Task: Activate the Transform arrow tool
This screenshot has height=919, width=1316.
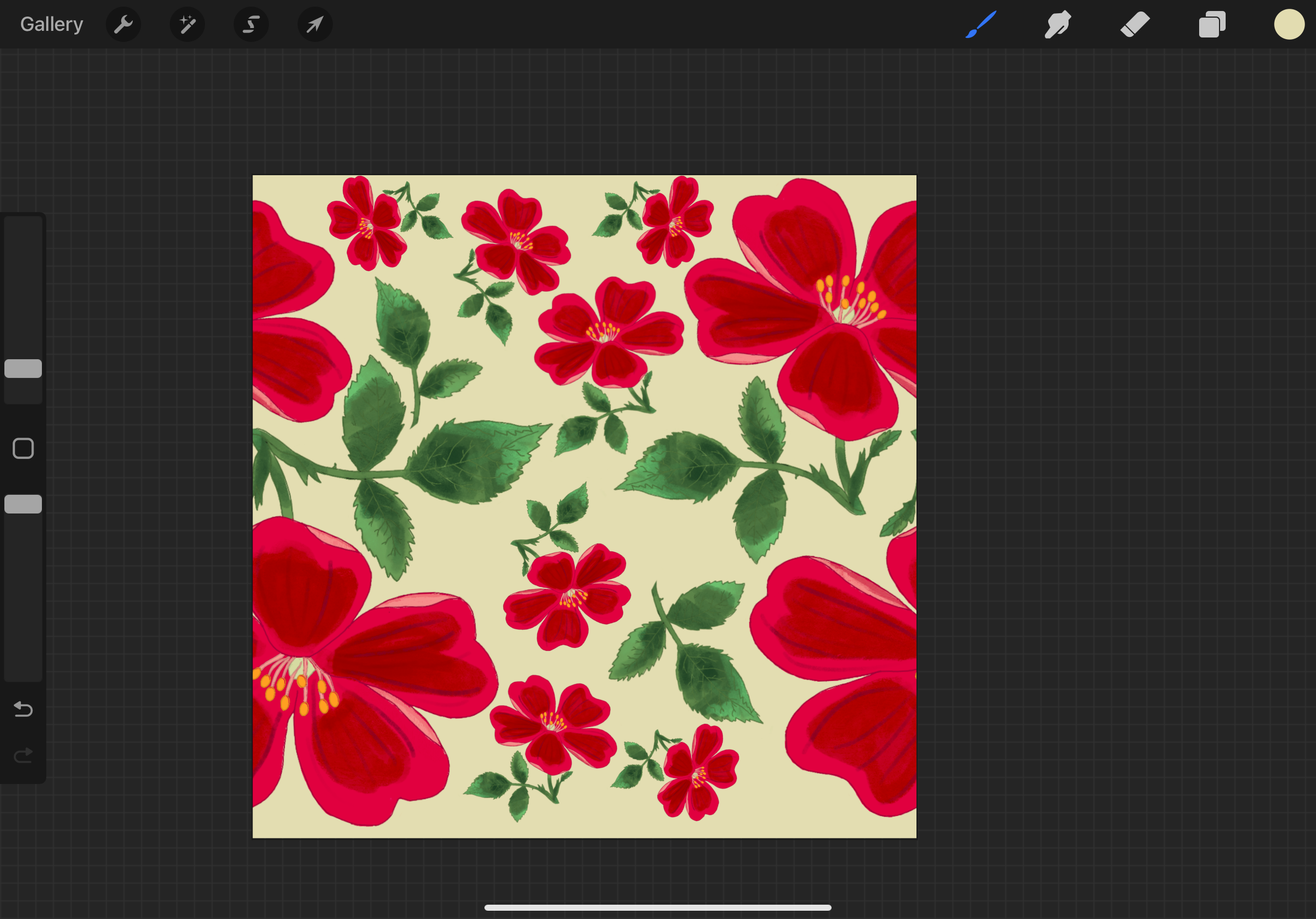Action: click(315, 25)
